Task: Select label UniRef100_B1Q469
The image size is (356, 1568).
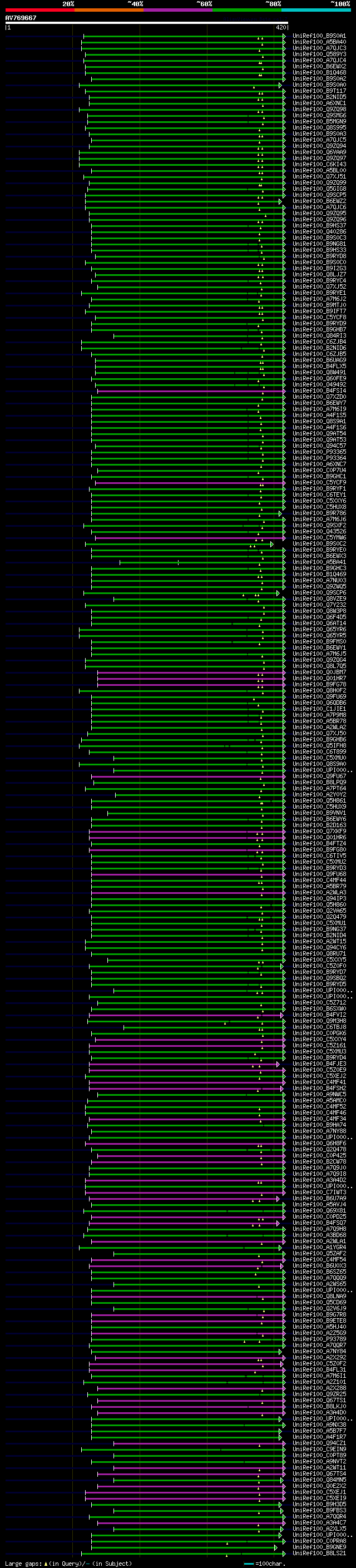Action: tap(319, 574)
